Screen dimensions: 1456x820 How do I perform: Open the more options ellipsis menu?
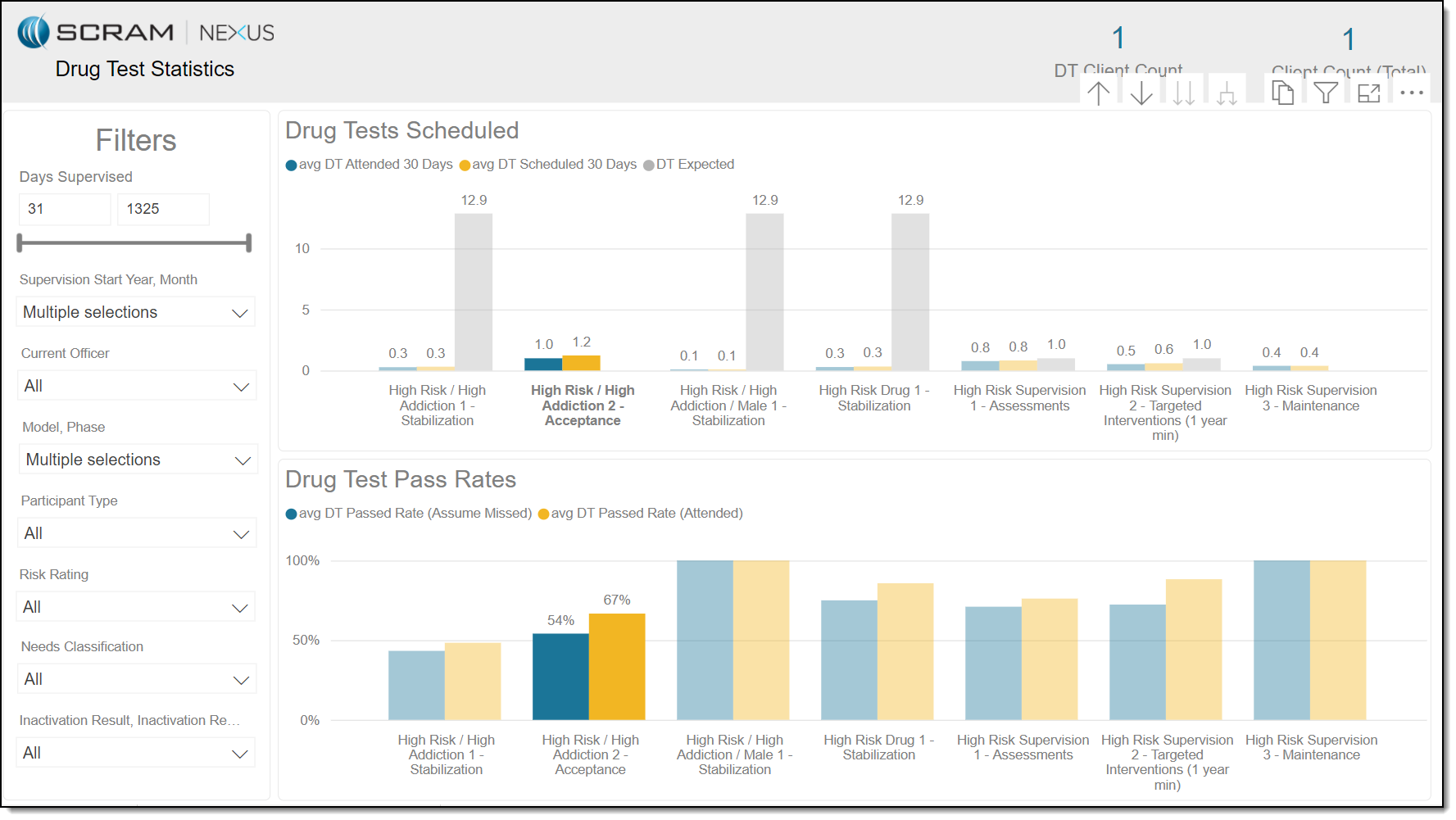[1412, 93]
